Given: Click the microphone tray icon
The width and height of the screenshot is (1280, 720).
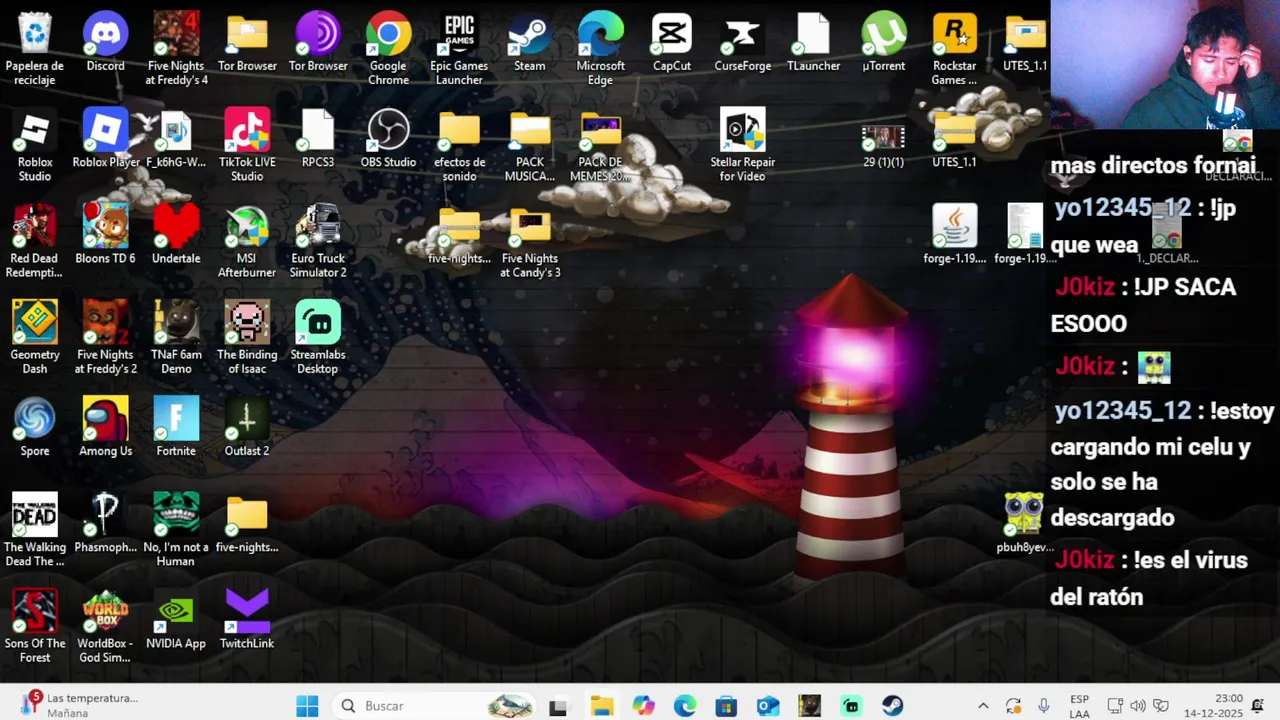Looking at the screenshot, I should [1044, 706].
